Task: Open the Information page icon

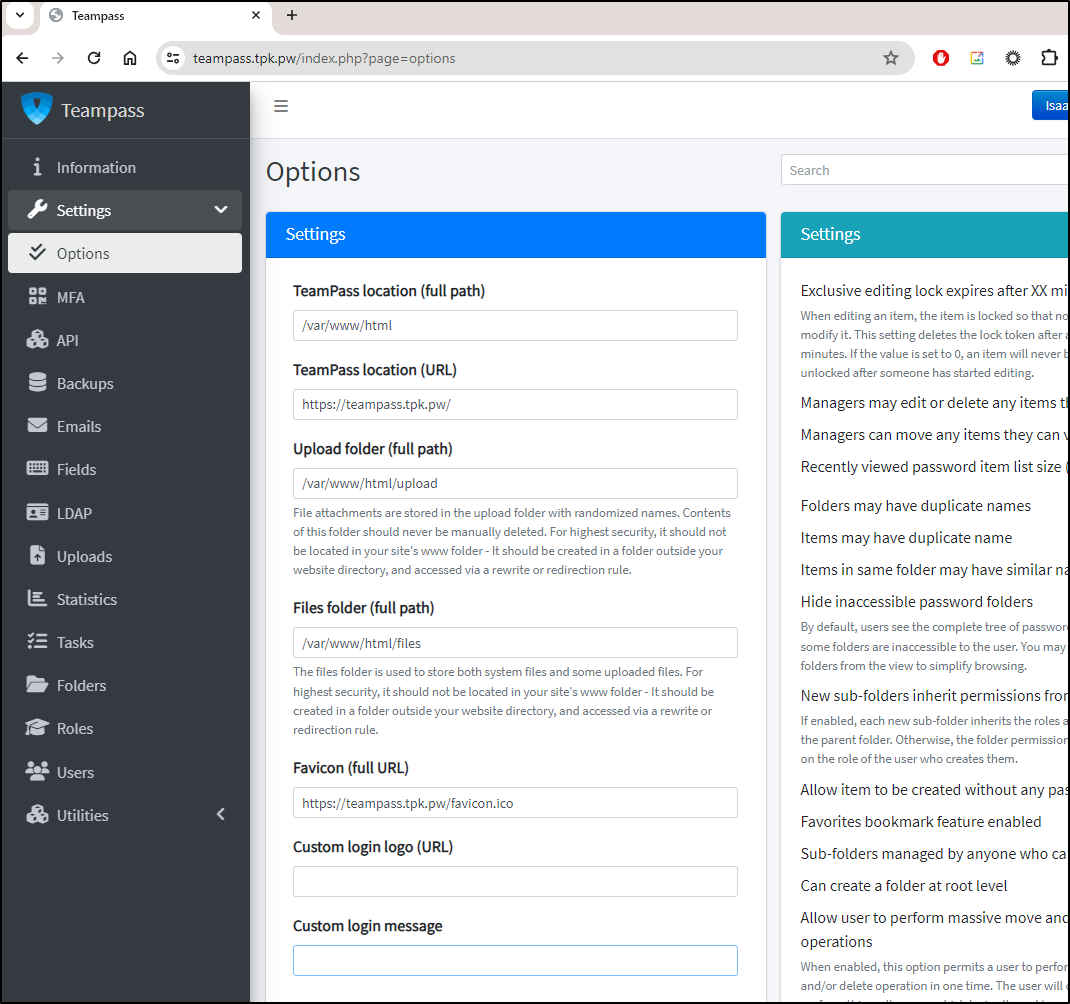Action: pos(37,167)
